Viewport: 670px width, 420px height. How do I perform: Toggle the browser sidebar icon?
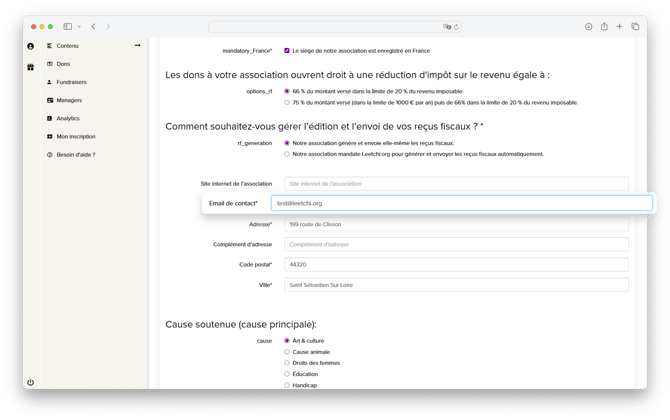tap(68, 26)
